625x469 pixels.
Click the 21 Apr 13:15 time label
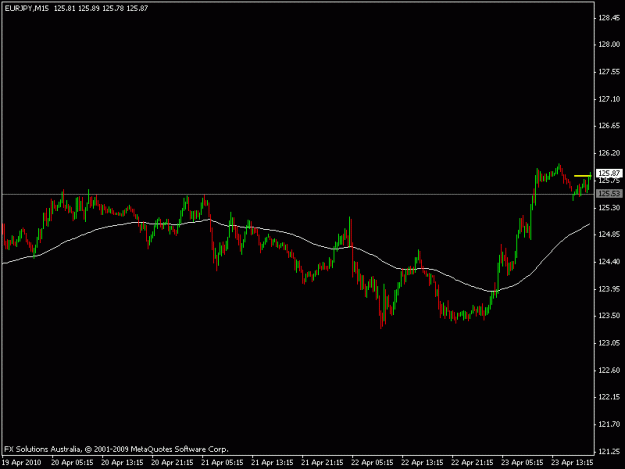click(x=272, y=463)
